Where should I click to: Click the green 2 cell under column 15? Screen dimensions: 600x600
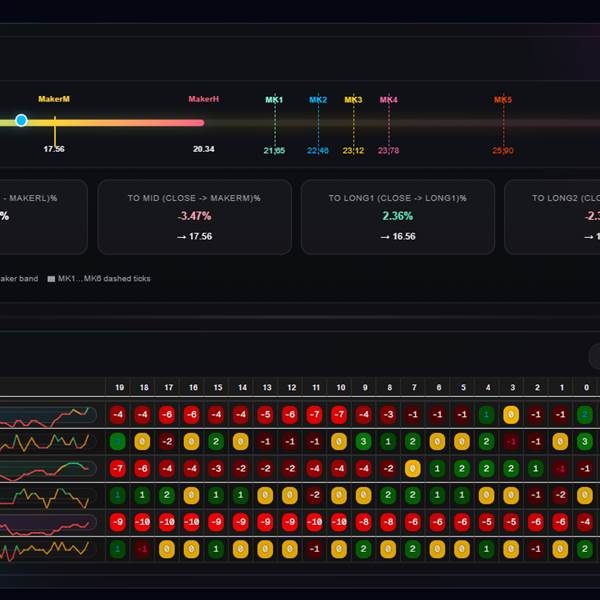tap(216, 442)
